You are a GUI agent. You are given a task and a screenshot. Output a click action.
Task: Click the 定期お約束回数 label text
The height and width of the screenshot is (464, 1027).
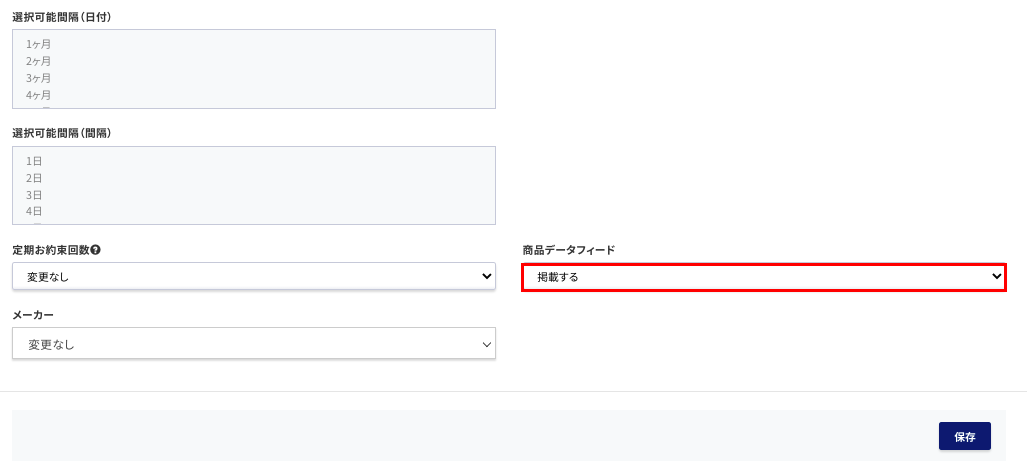[50, 250]
